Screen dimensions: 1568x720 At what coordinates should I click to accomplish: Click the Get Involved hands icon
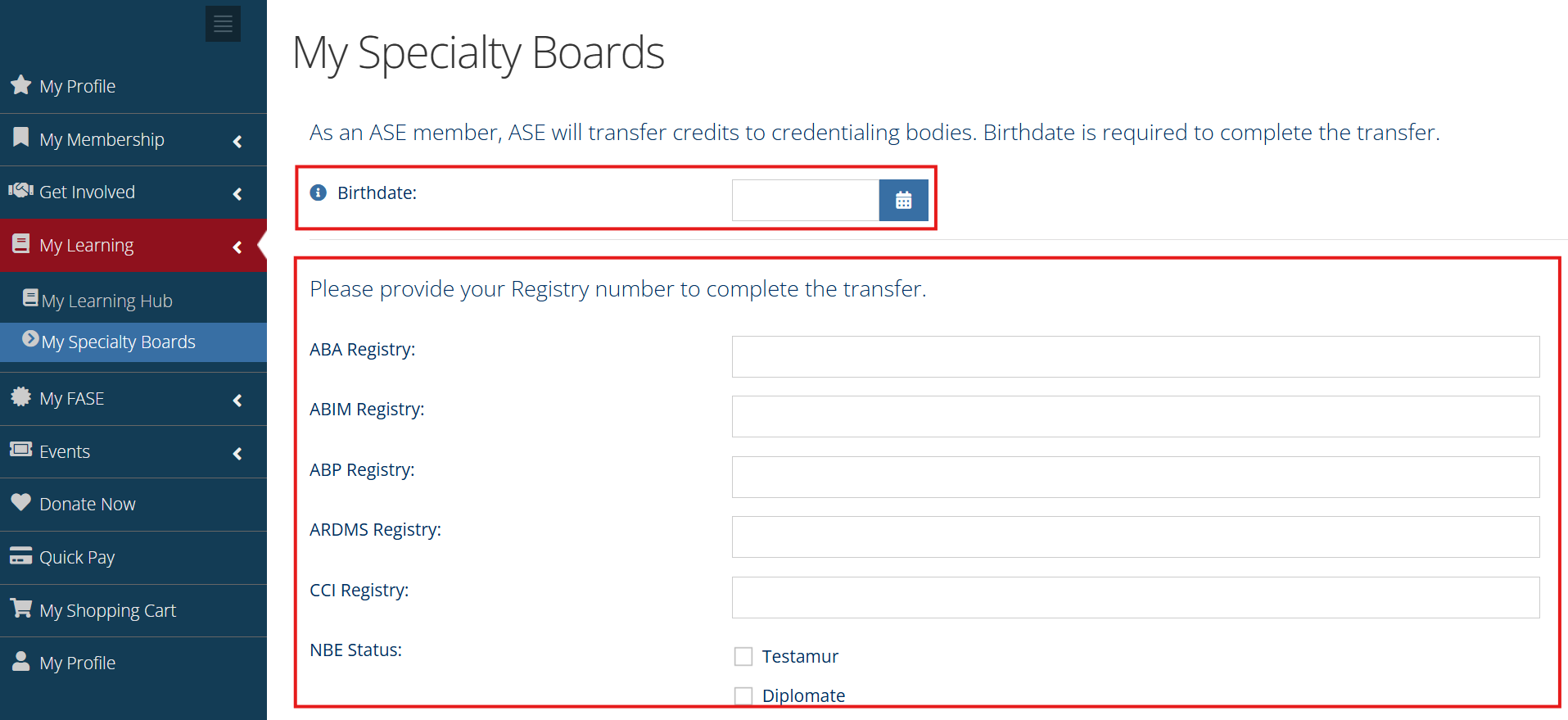pos(20,191)
